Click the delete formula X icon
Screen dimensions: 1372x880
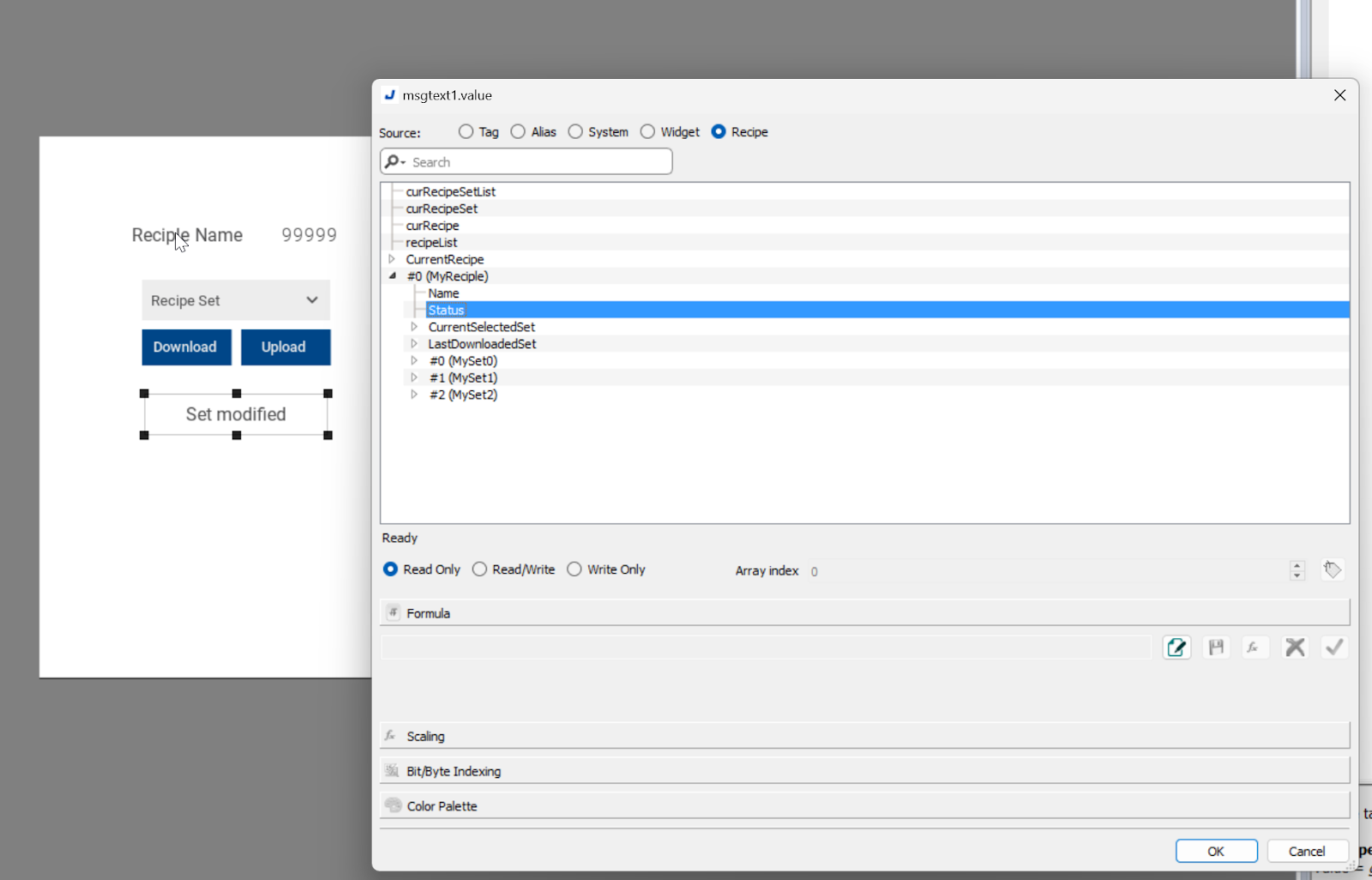[1295, 648]
